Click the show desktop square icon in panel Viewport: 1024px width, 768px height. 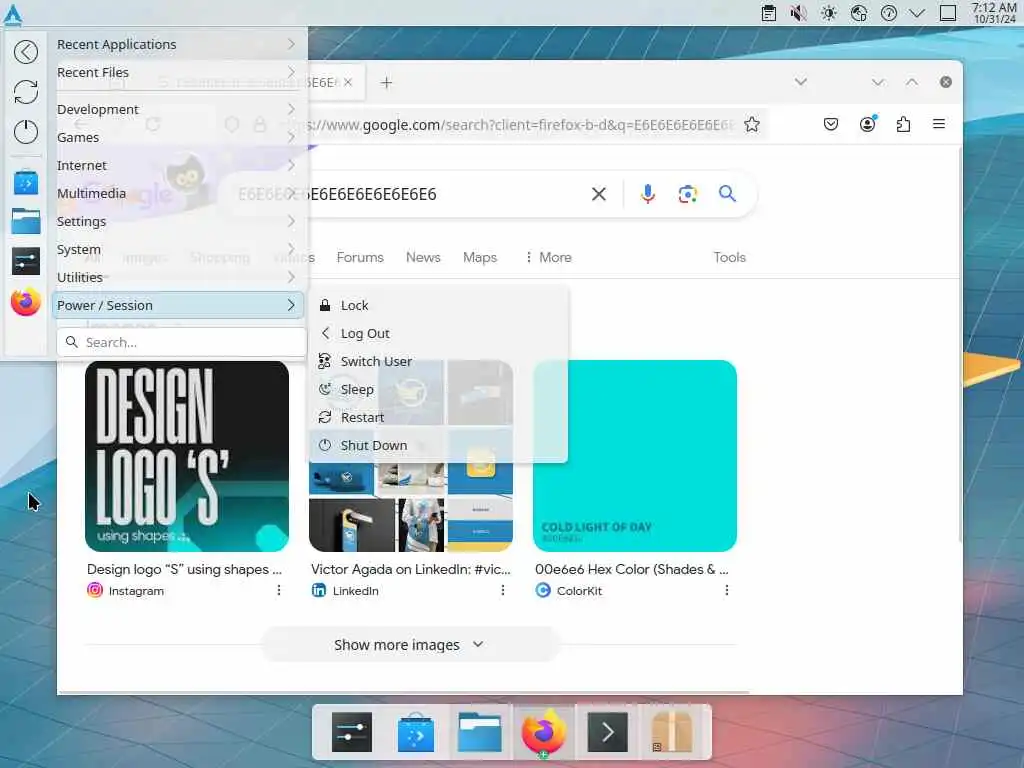pos(948,13)
